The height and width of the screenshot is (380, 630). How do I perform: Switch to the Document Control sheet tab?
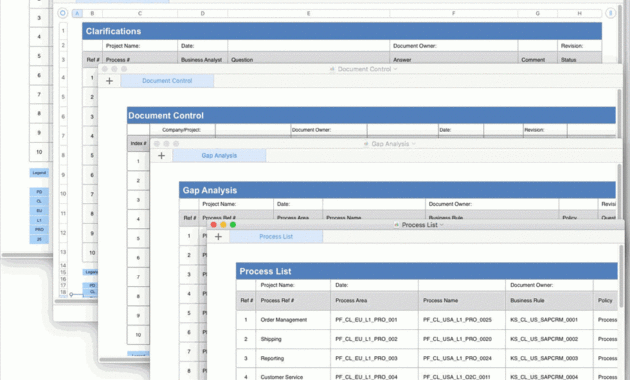[x=167, y=81]
